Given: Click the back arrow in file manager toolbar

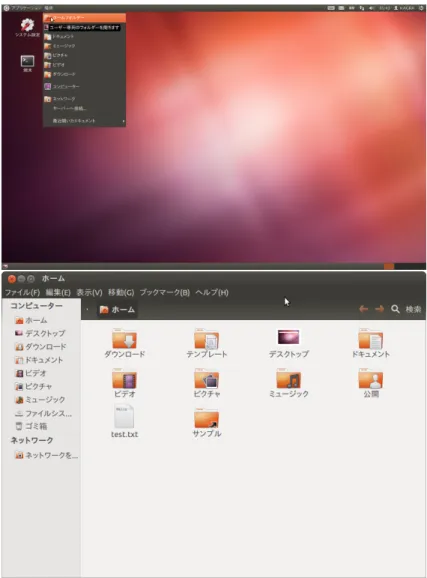Looking at the screenshot, I should click(x=364, y=309).
